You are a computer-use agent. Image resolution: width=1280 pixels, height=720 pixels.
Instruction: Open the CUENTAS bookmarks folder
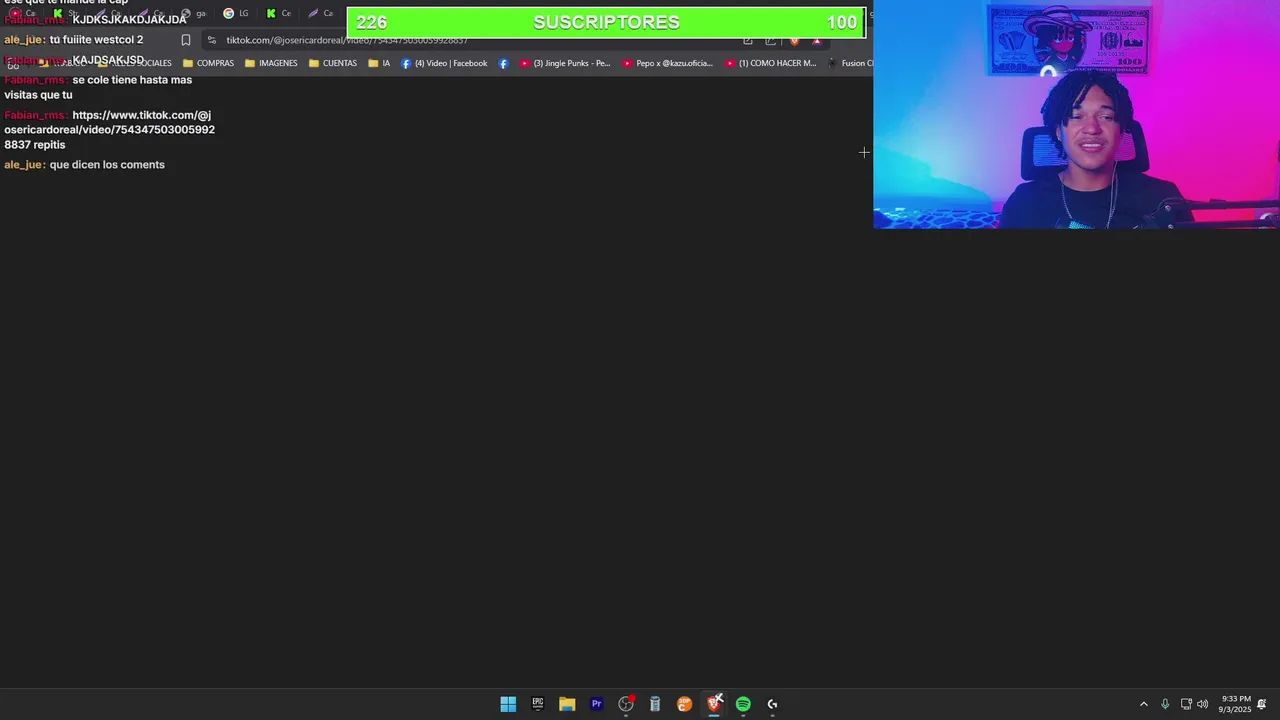(332, 63)
